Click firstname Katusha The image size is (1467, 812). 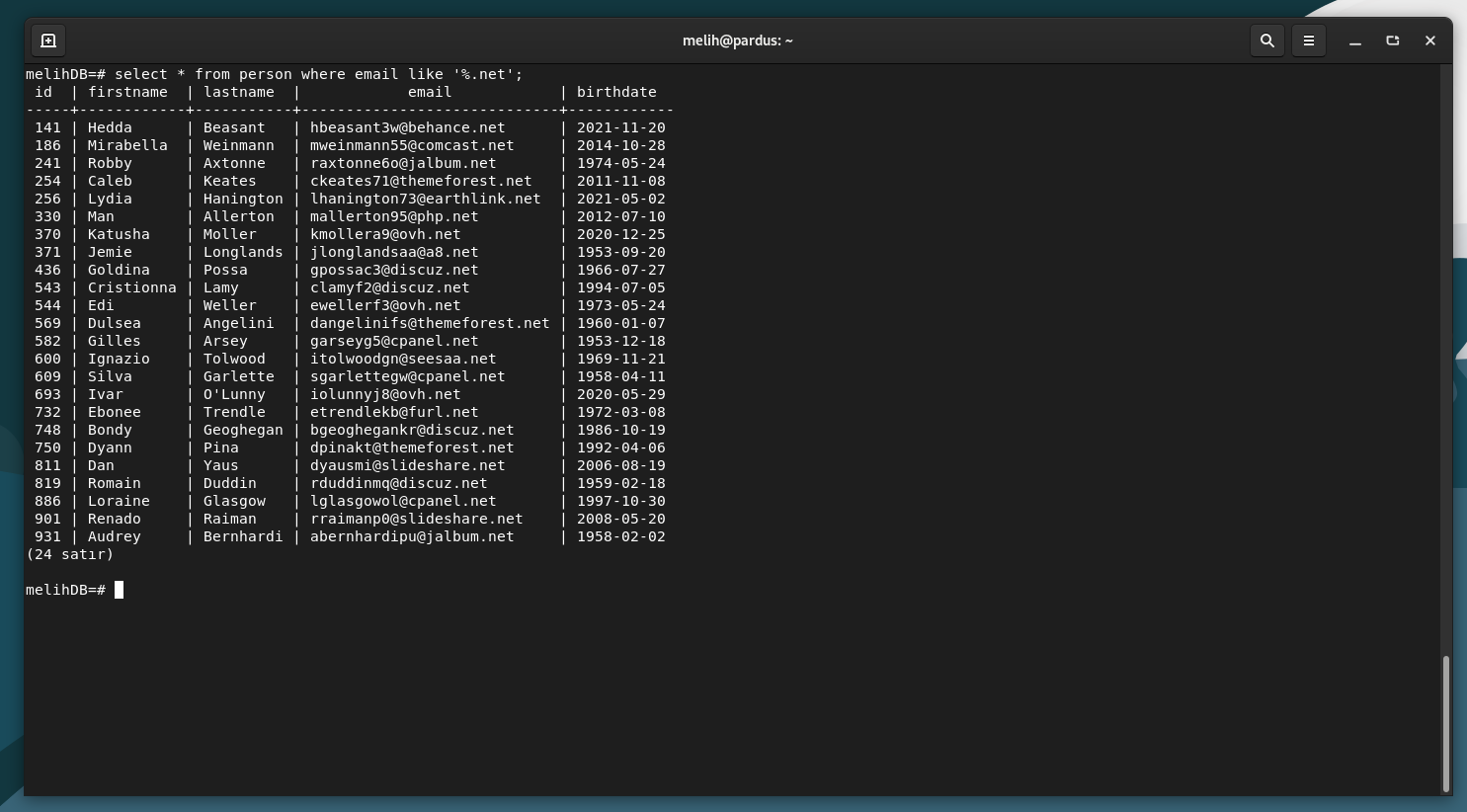(x=119, y=234)
